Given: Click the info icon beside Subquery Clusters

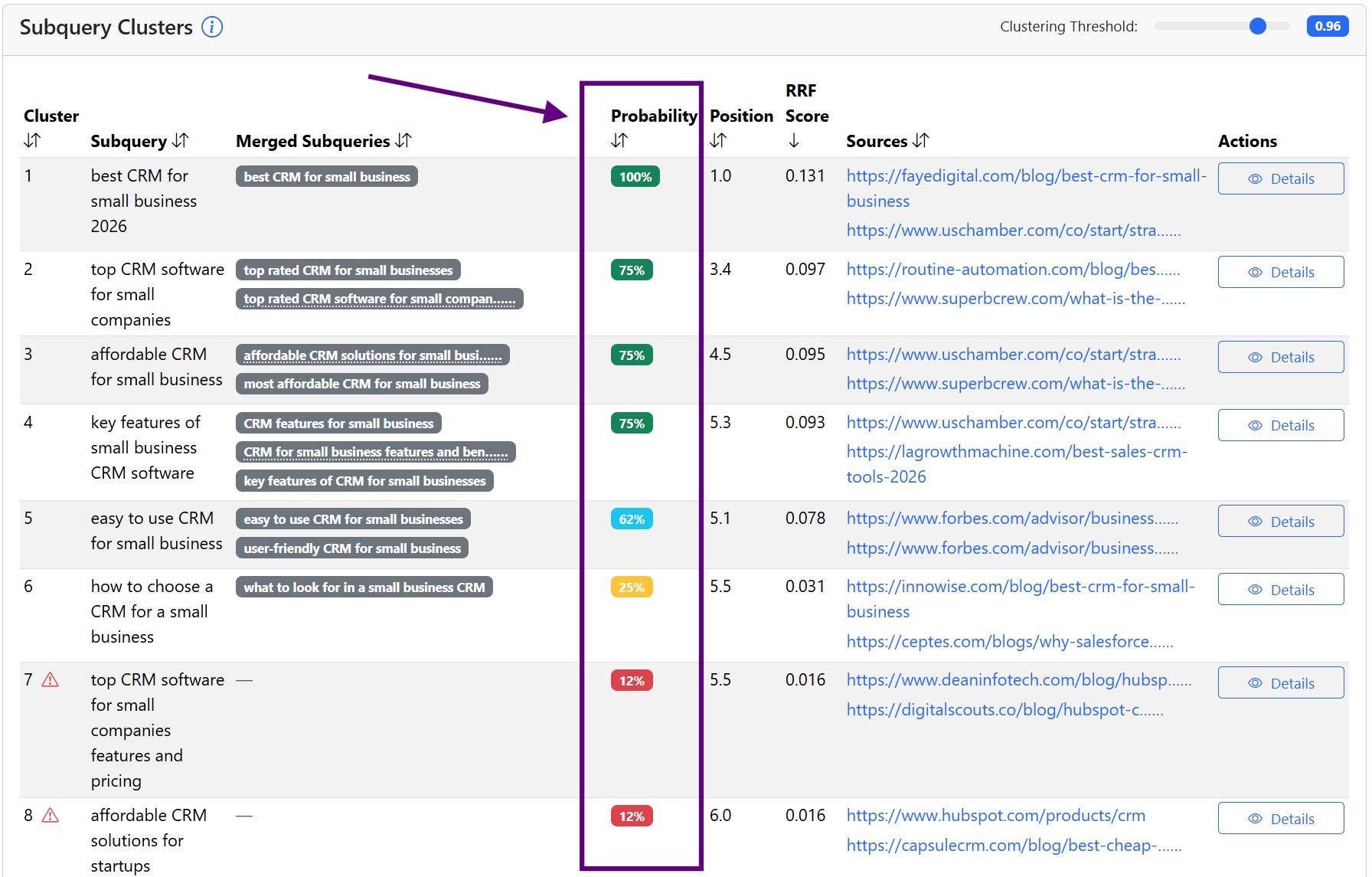Looking at the screenshot, I should (212, 28).
